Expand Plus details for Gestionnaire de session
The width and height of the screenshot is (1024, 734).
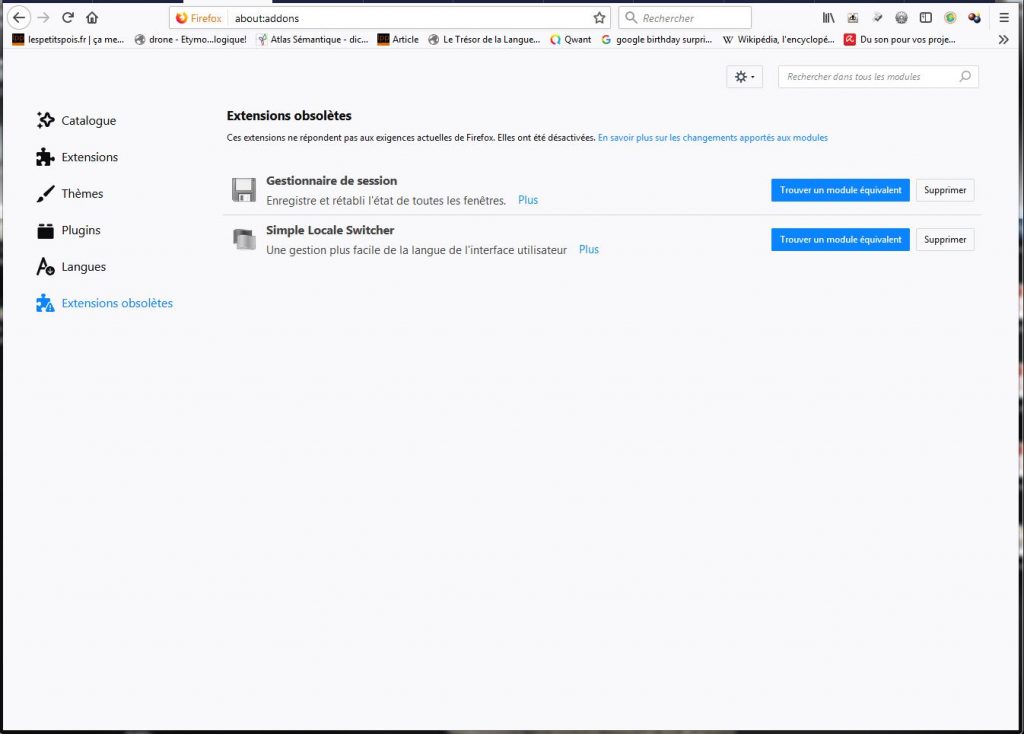pyautogui.click(x=528, y=200)
